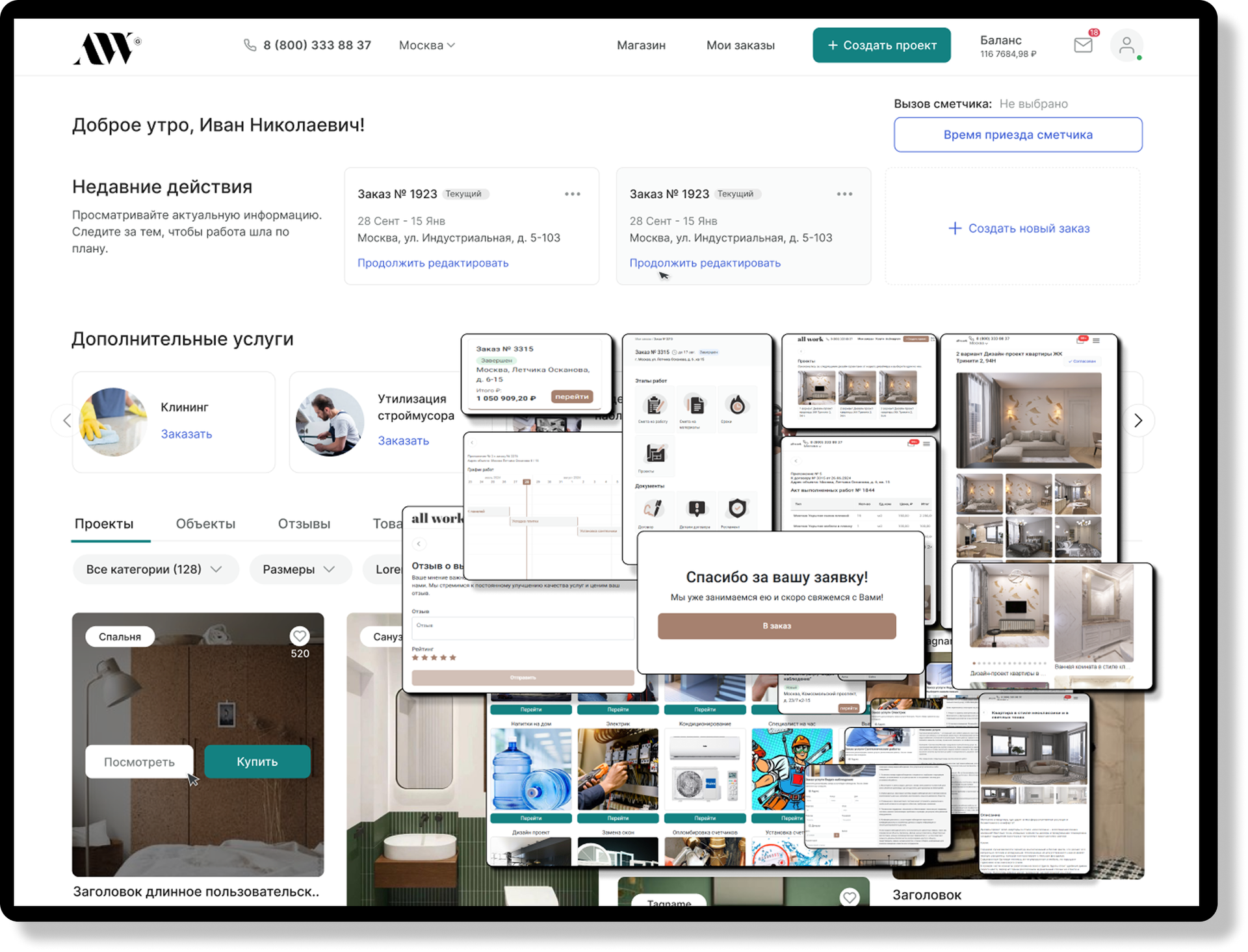Click Заказать under Клининг

(187, 433)
